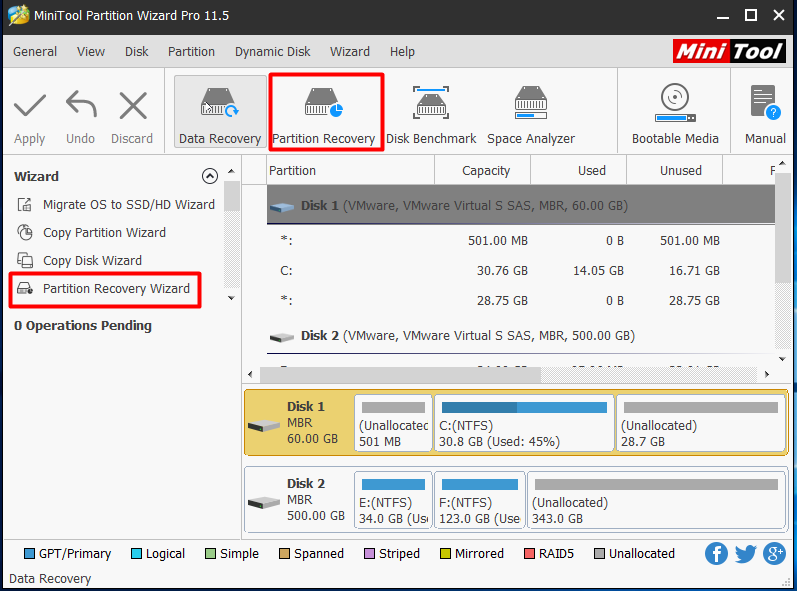Select Disk 1 60.00 GB header row
The width and height of the screenshot is (797, 591).
(520, 205)
